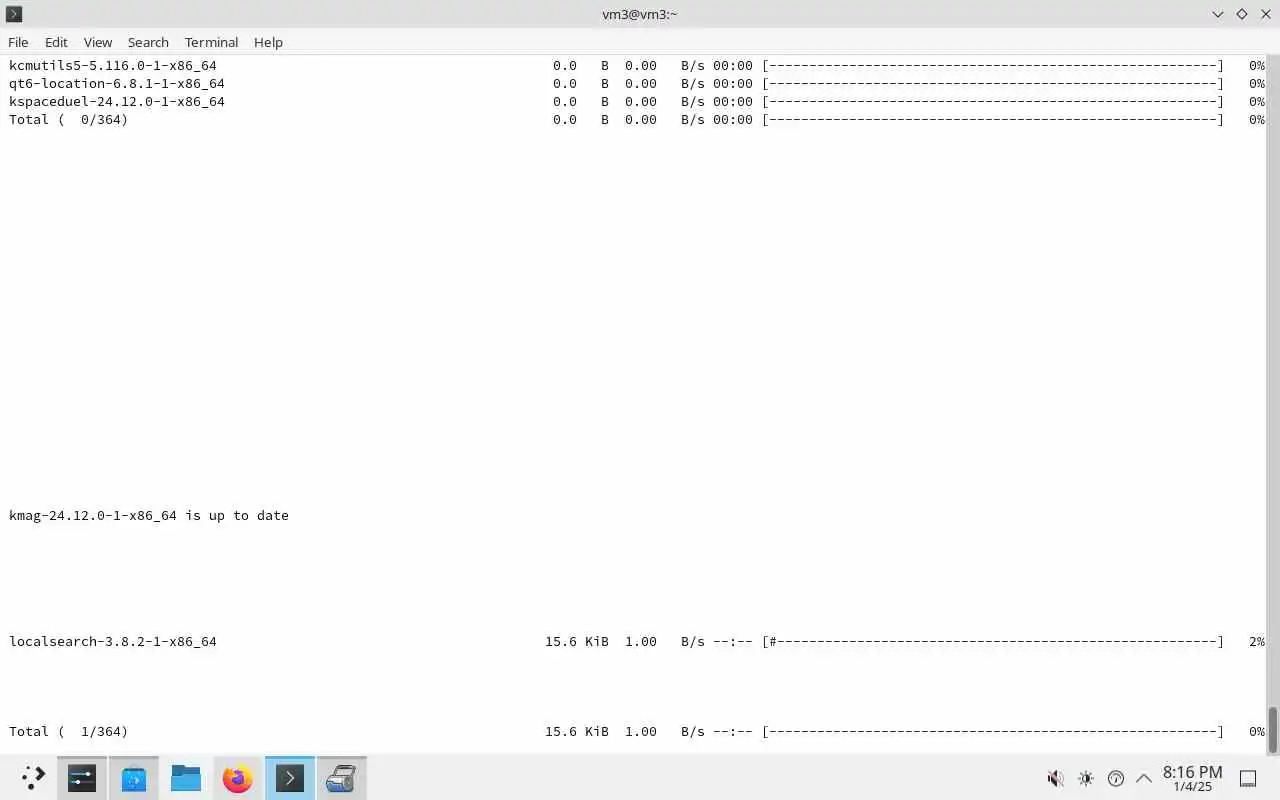Open the Terminal menu
Viewport: 1280px width, 800px height.
tap(211, 42)
